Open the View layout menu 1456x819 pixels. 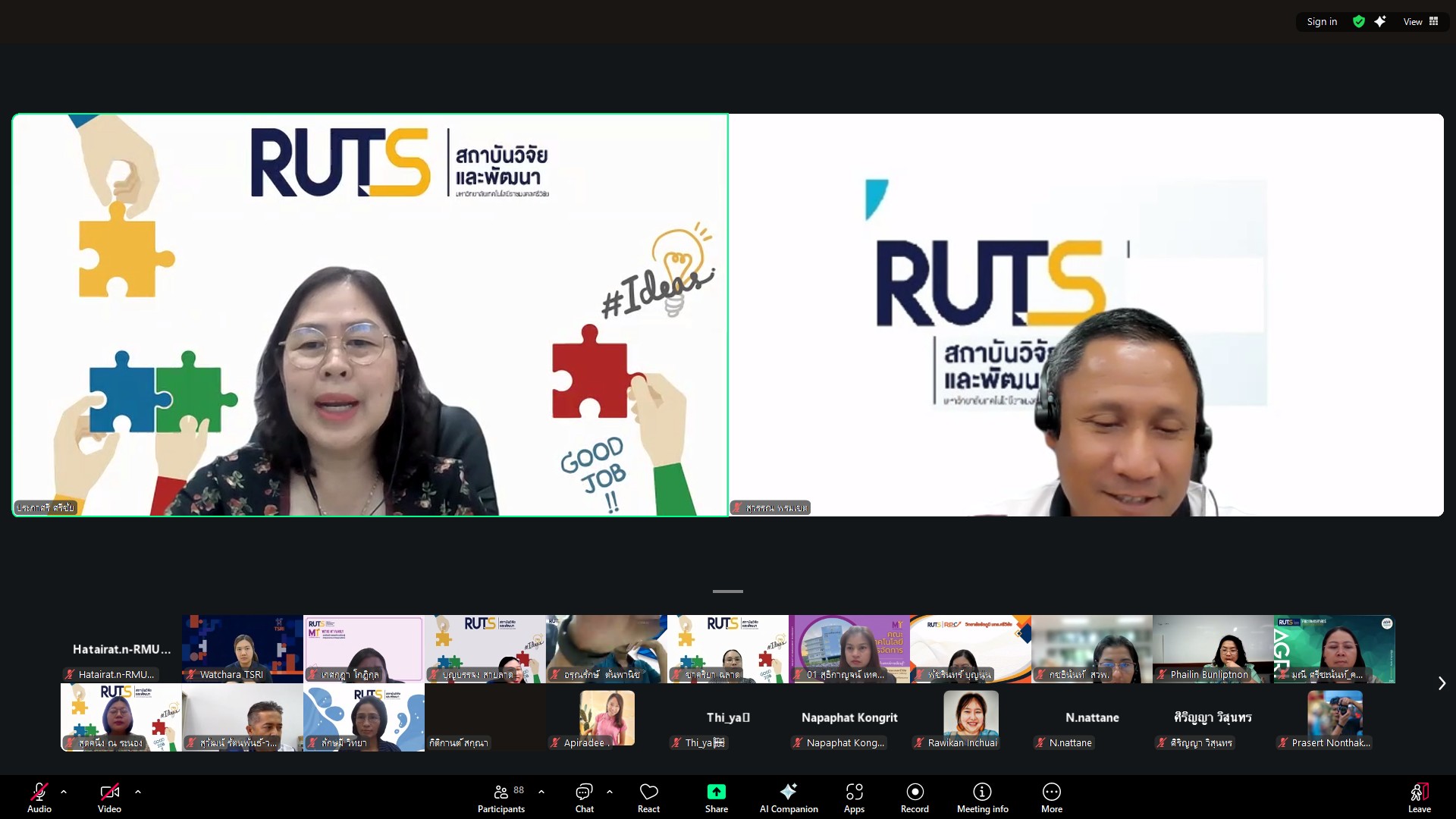tap(1421, 22)
